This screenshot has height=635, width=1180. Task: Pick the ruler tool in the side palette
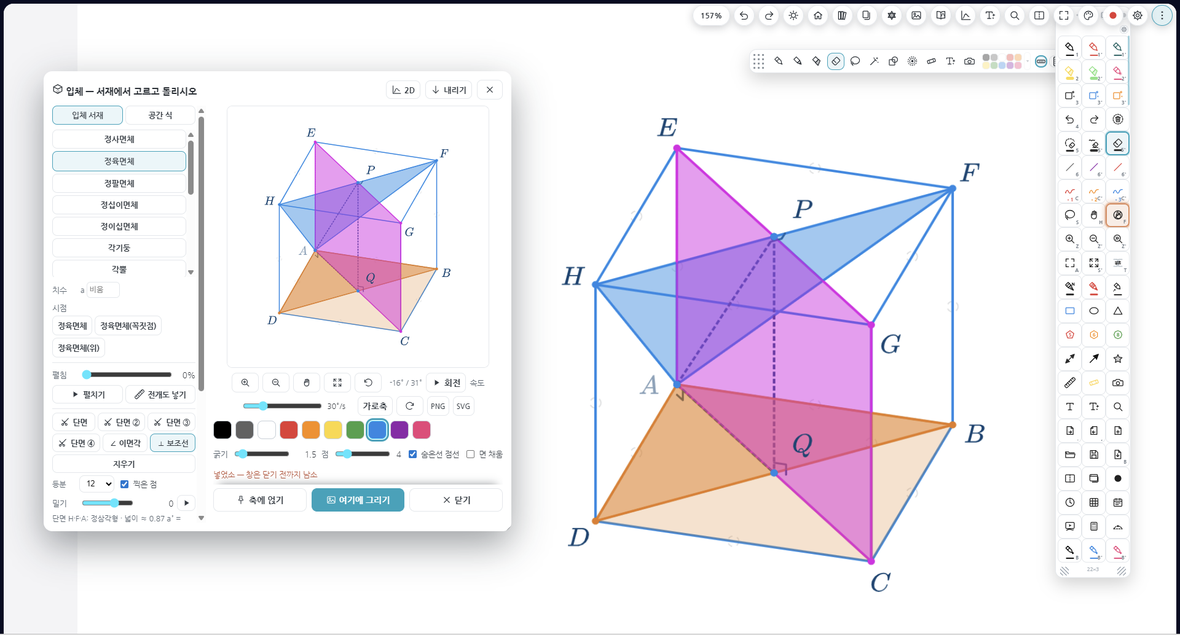(1069, 383)
